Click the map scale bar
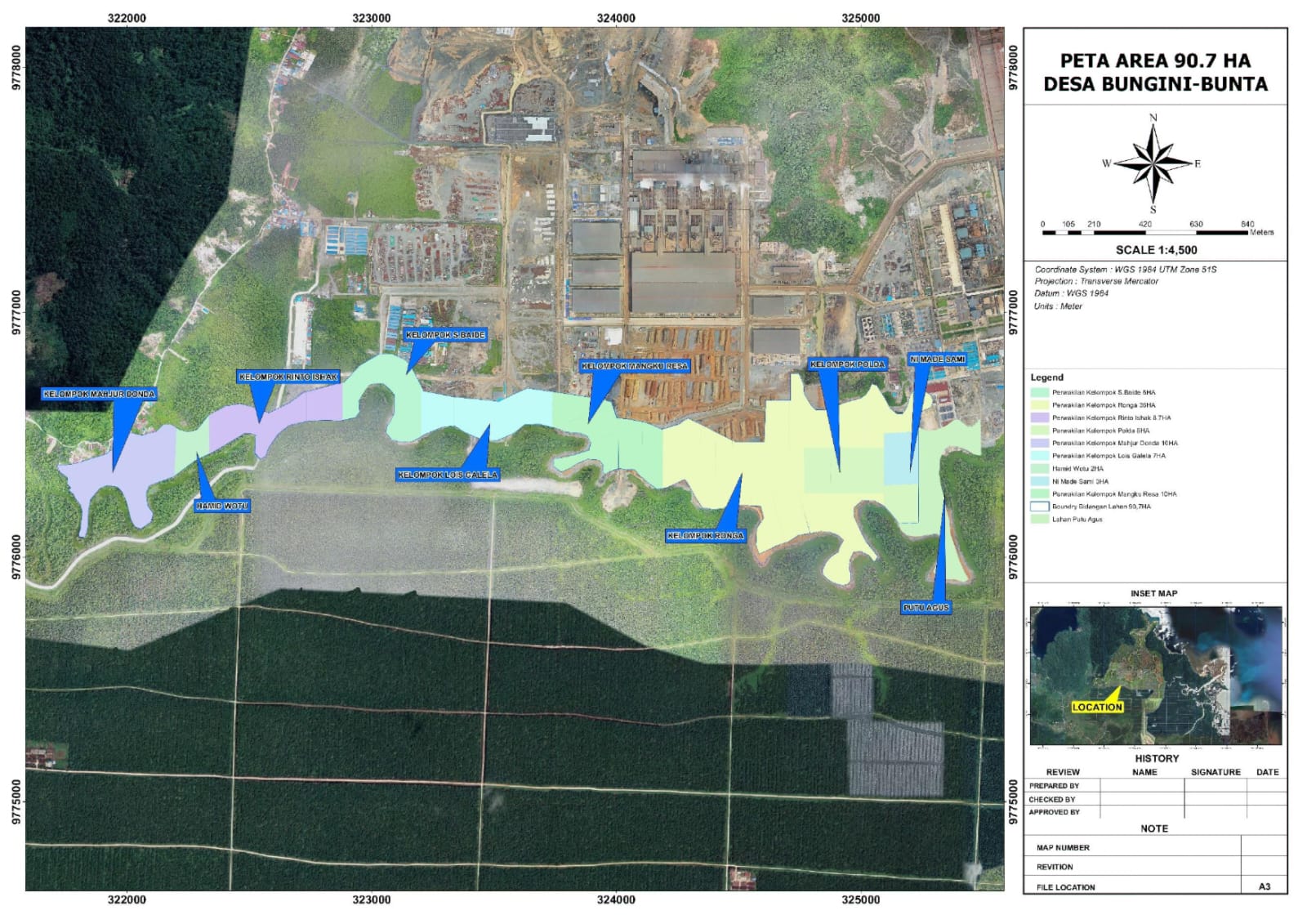This screenshot has width=1307, height=924. (1145, 233)
